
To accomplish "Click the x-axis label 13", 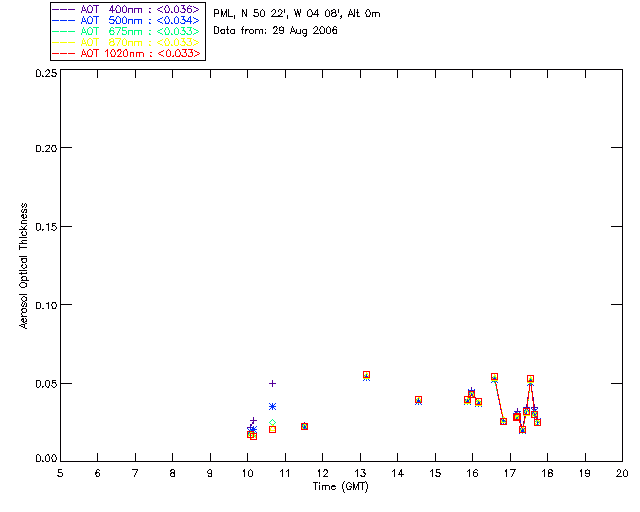I will pyautogui.click(x=360, y=473).
